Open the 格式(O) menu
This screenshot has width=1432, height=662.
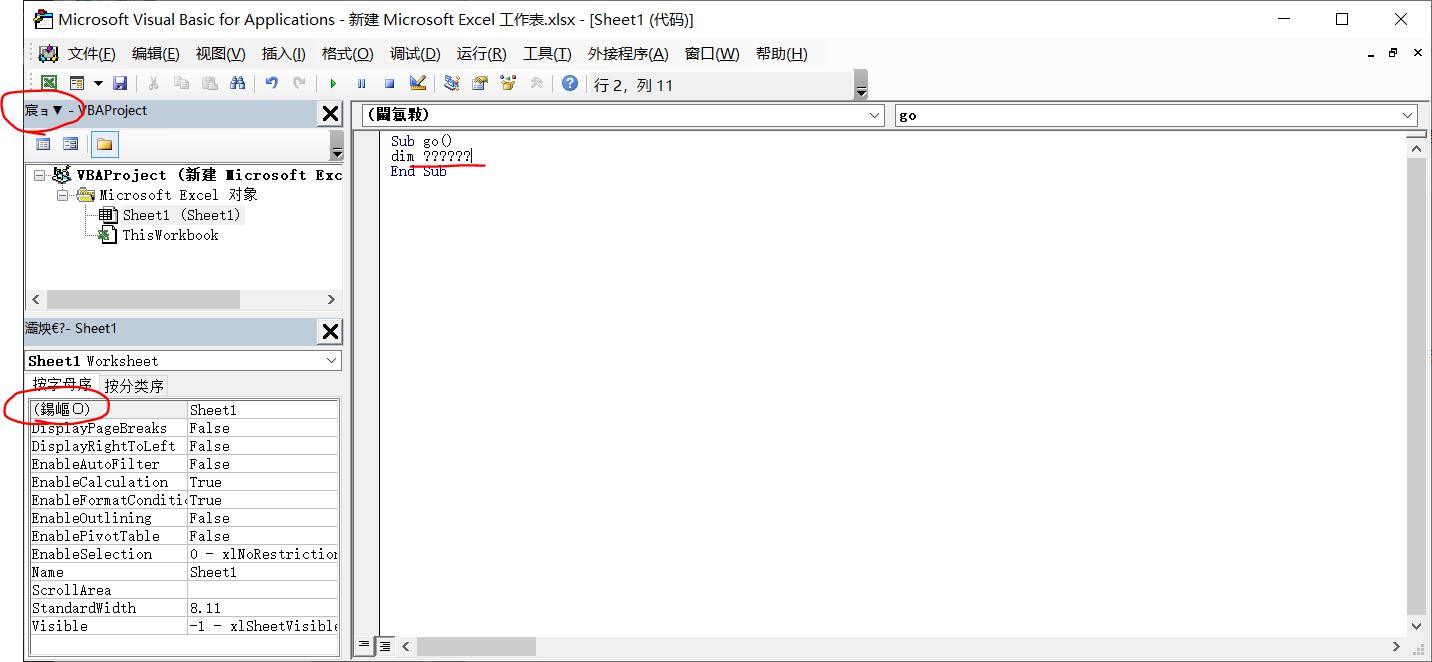(348, 54)
